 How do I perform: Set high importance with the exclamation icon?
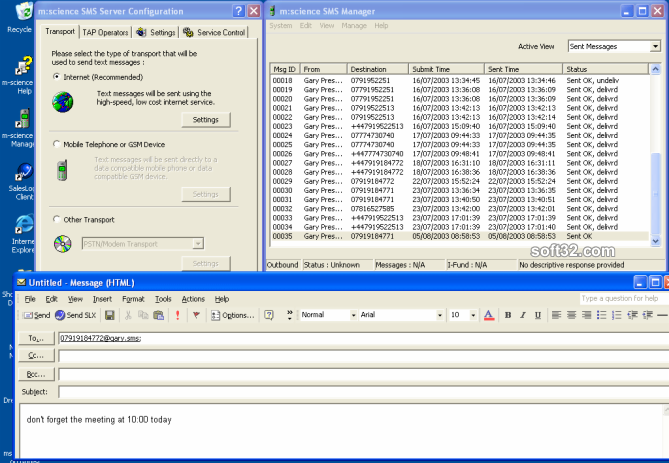[x=177, y=315]
